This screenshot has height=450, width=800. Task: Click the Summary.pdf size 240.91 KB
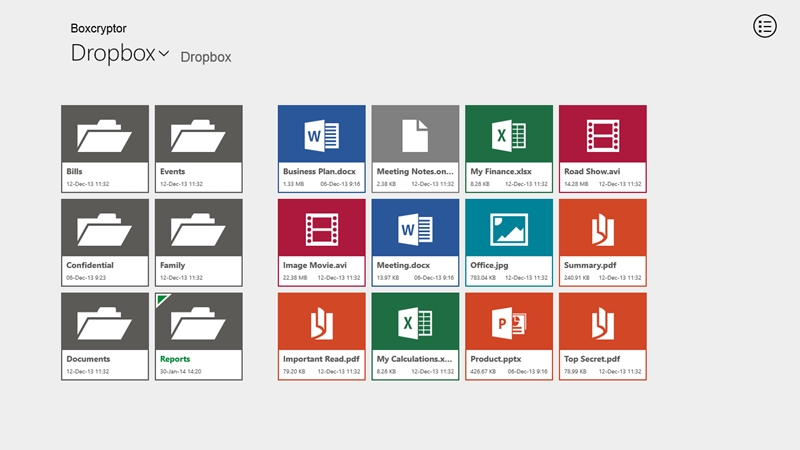[577, 278]
